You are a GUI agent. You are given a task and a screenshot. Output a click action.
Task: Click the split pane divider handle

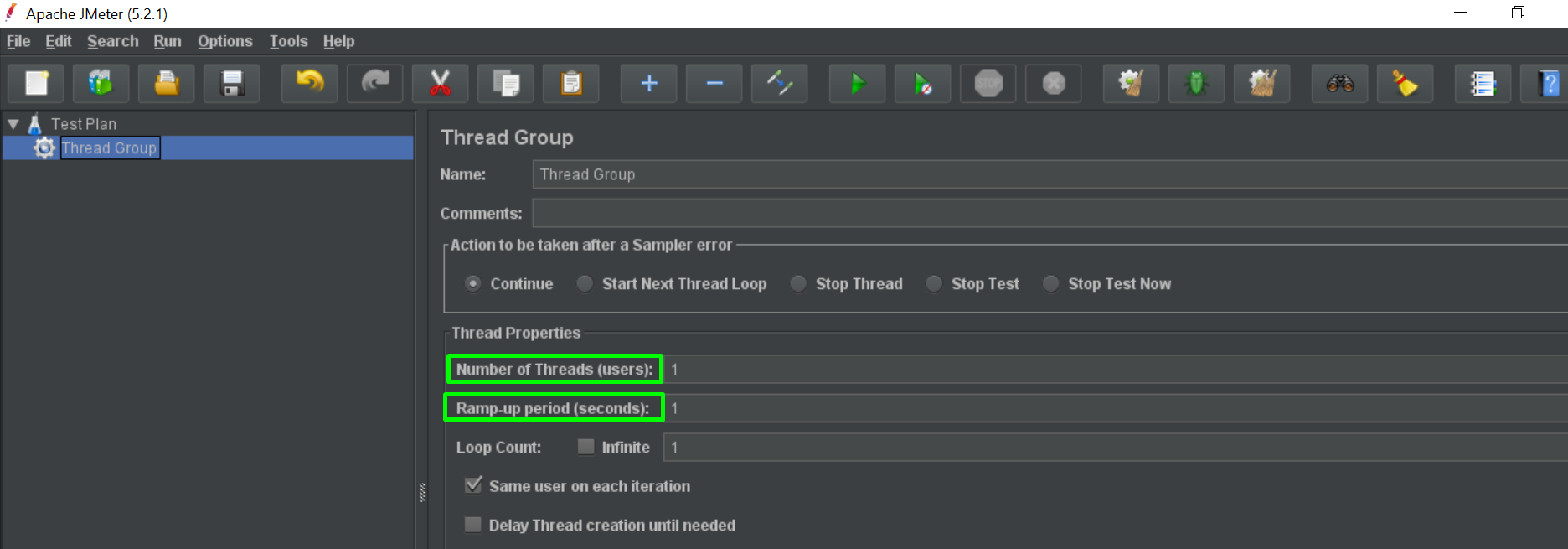click(x=422, y=493)
